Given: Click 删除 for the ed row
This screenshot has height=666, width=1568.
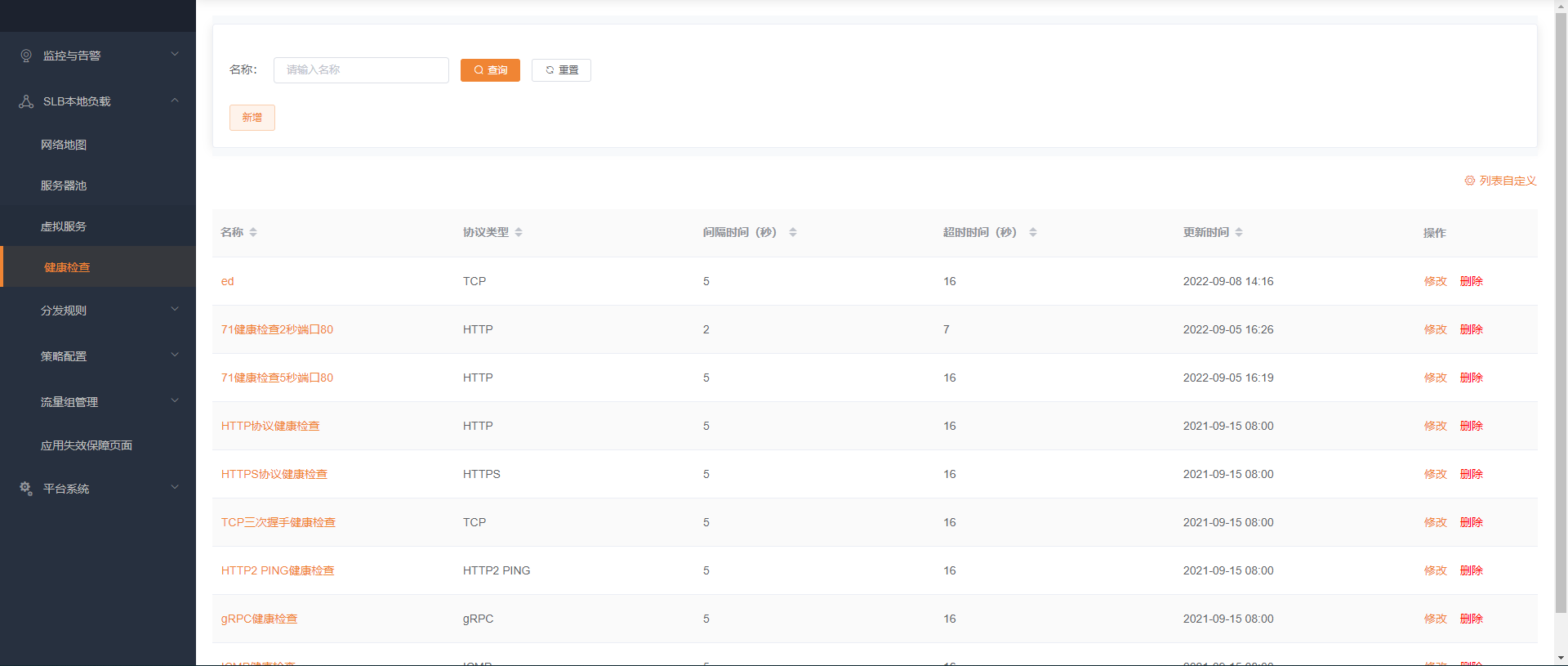Looking at the screenshot, I should [1471, 281].
